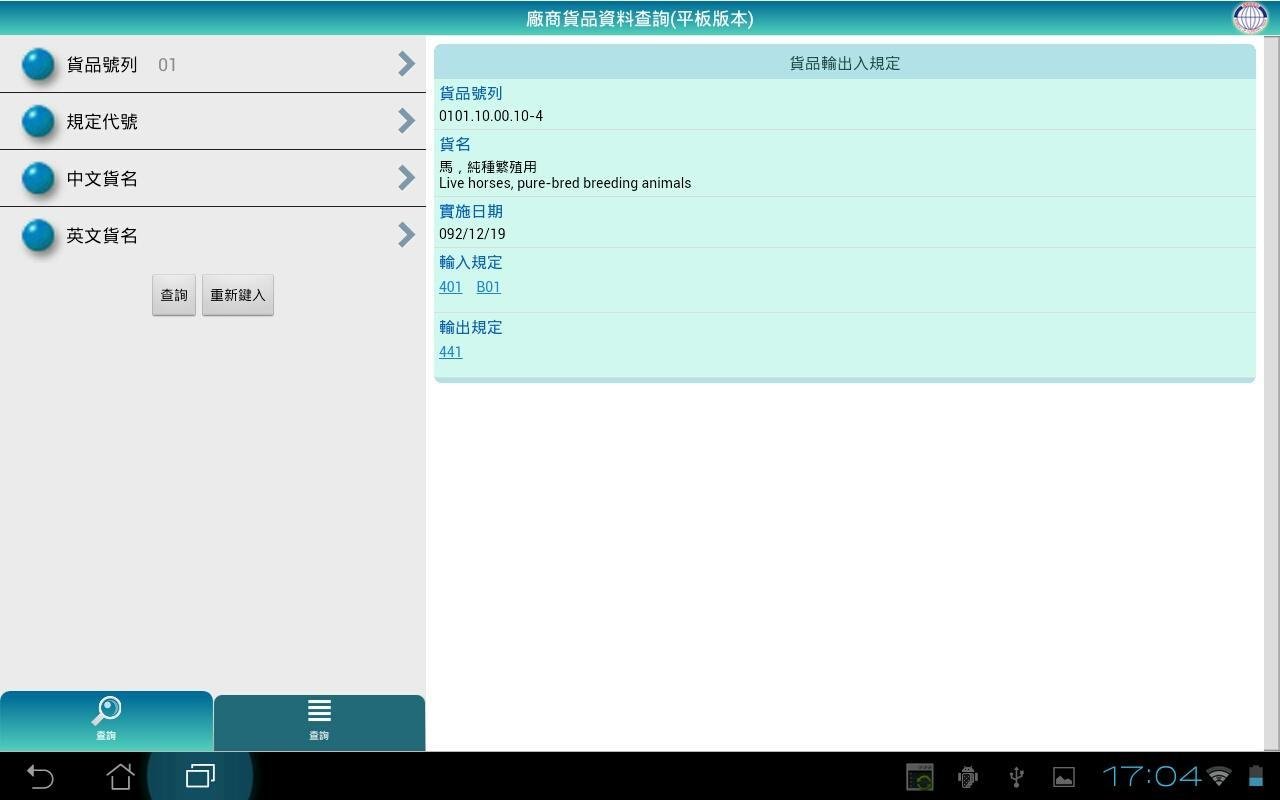Tap the 17:04 clock
Image resolution: width=1280 pixels, height=800 pixels.
click(1151, 776)
